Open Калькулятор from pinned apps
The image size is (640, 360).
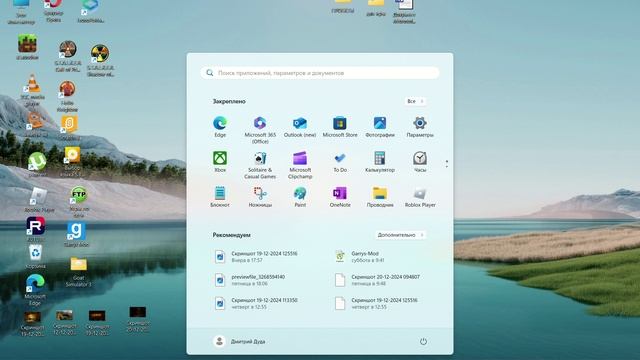click(x=380, y=162)
